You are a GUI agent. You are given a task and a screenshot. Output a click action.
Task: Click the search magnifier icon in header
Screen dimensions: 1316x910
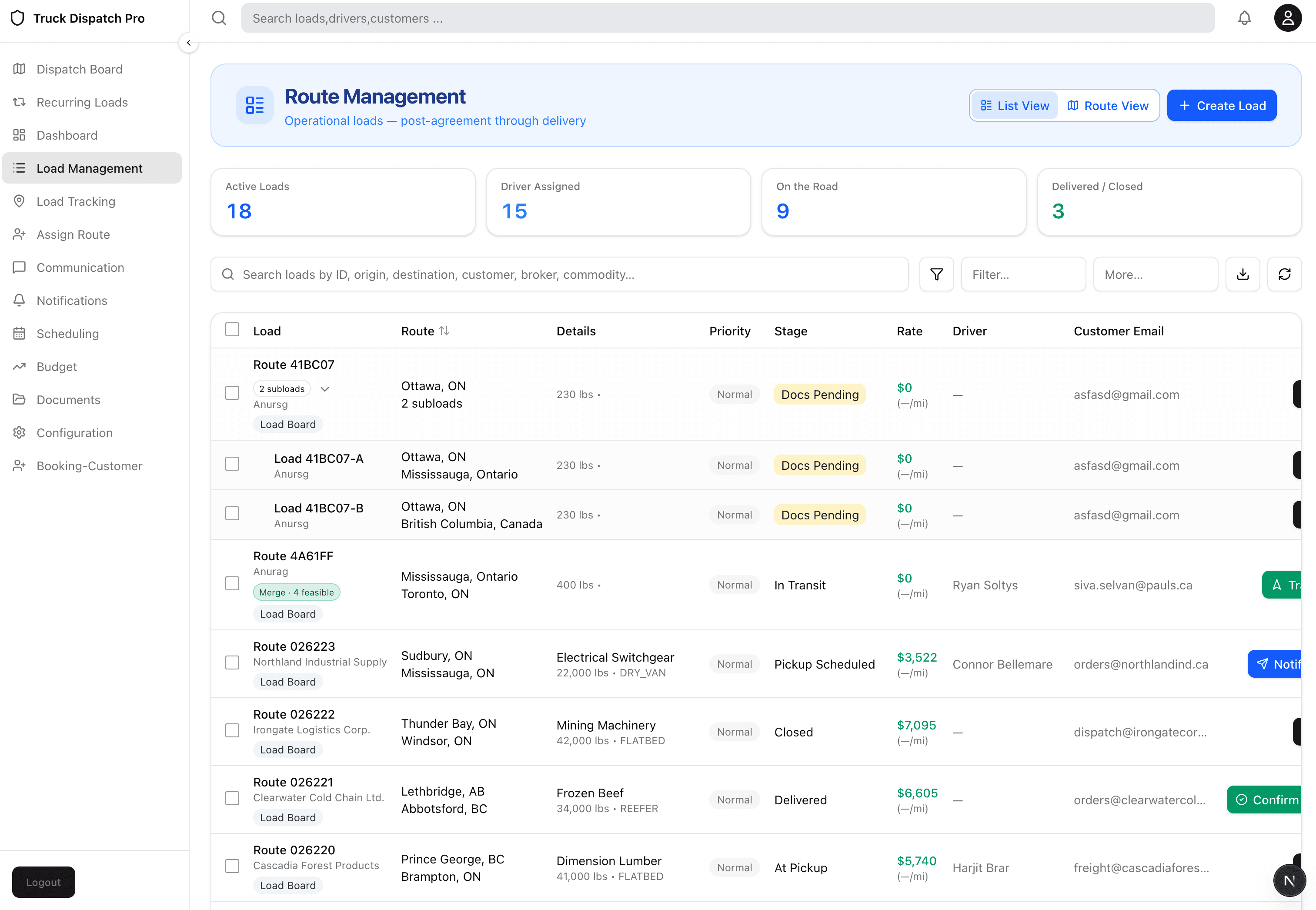tap(219, 18)
